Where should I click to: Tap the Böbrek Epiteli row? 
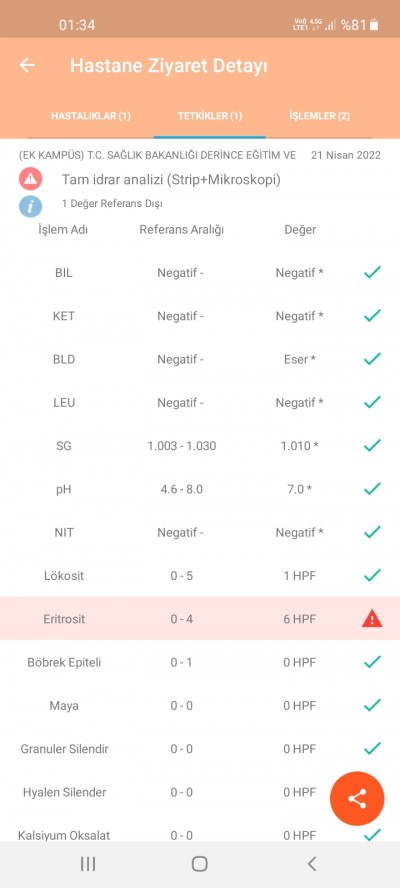click(x=200, y=662)
